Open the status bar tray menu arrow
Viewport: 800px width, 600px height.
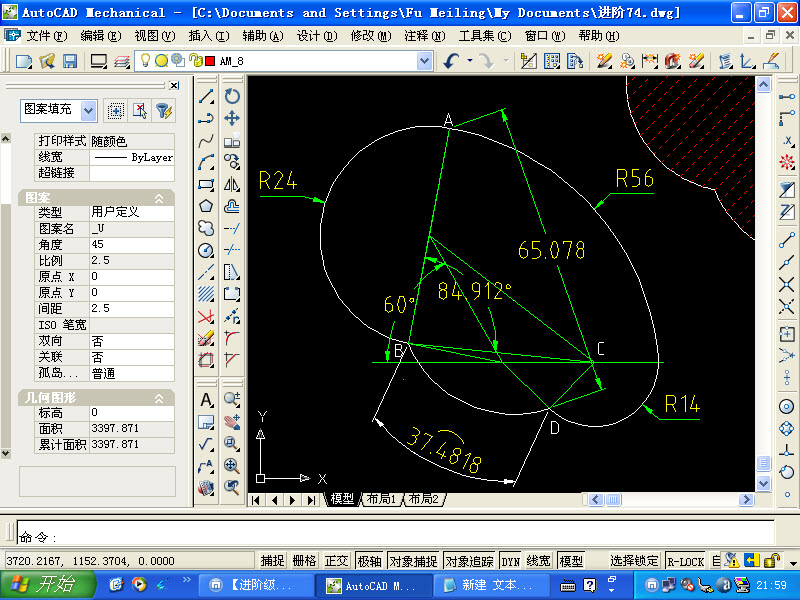(x=793, y=563)
